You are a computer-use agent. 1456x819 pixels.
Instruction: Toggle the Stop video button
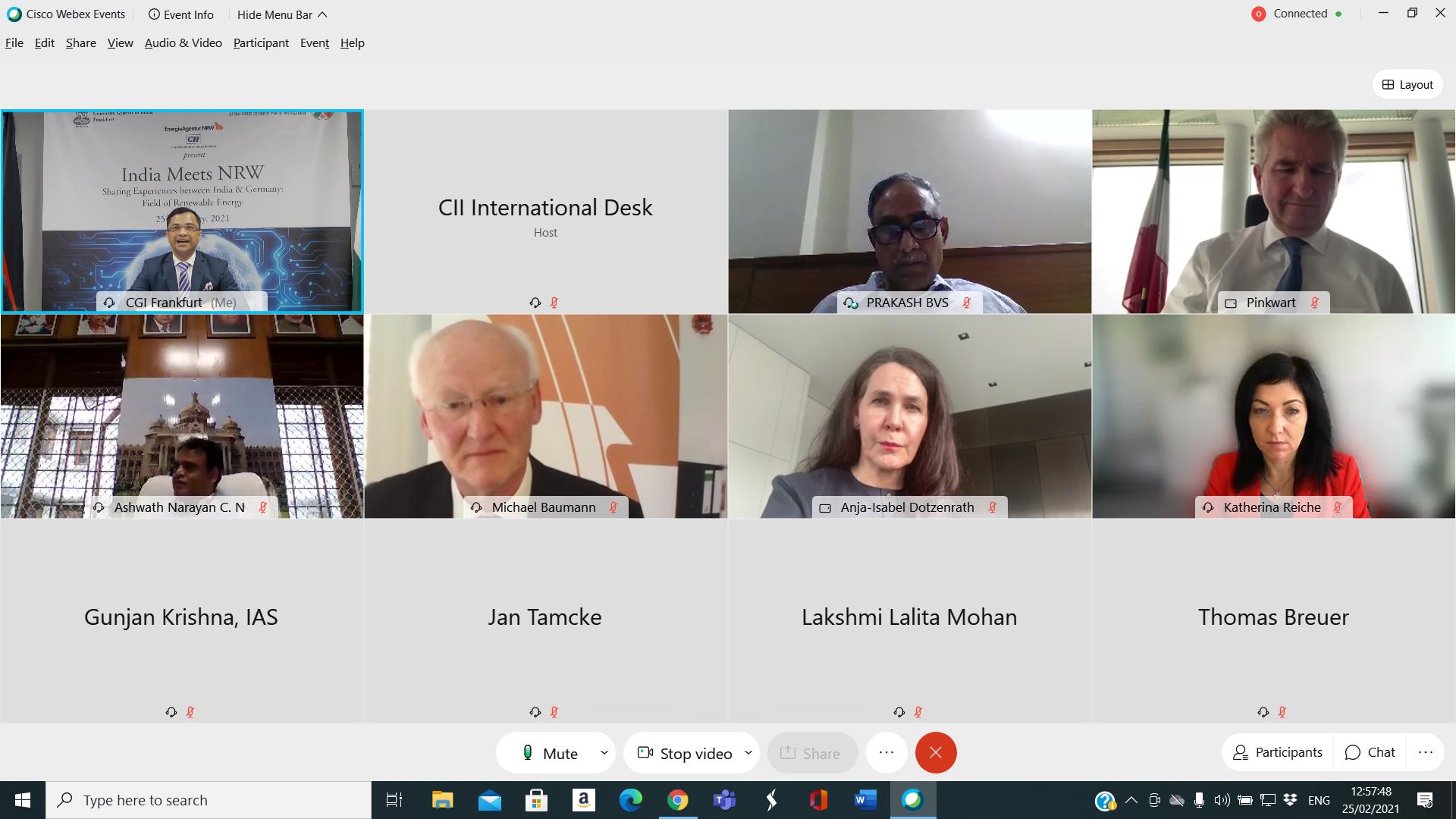pos(686,753)
